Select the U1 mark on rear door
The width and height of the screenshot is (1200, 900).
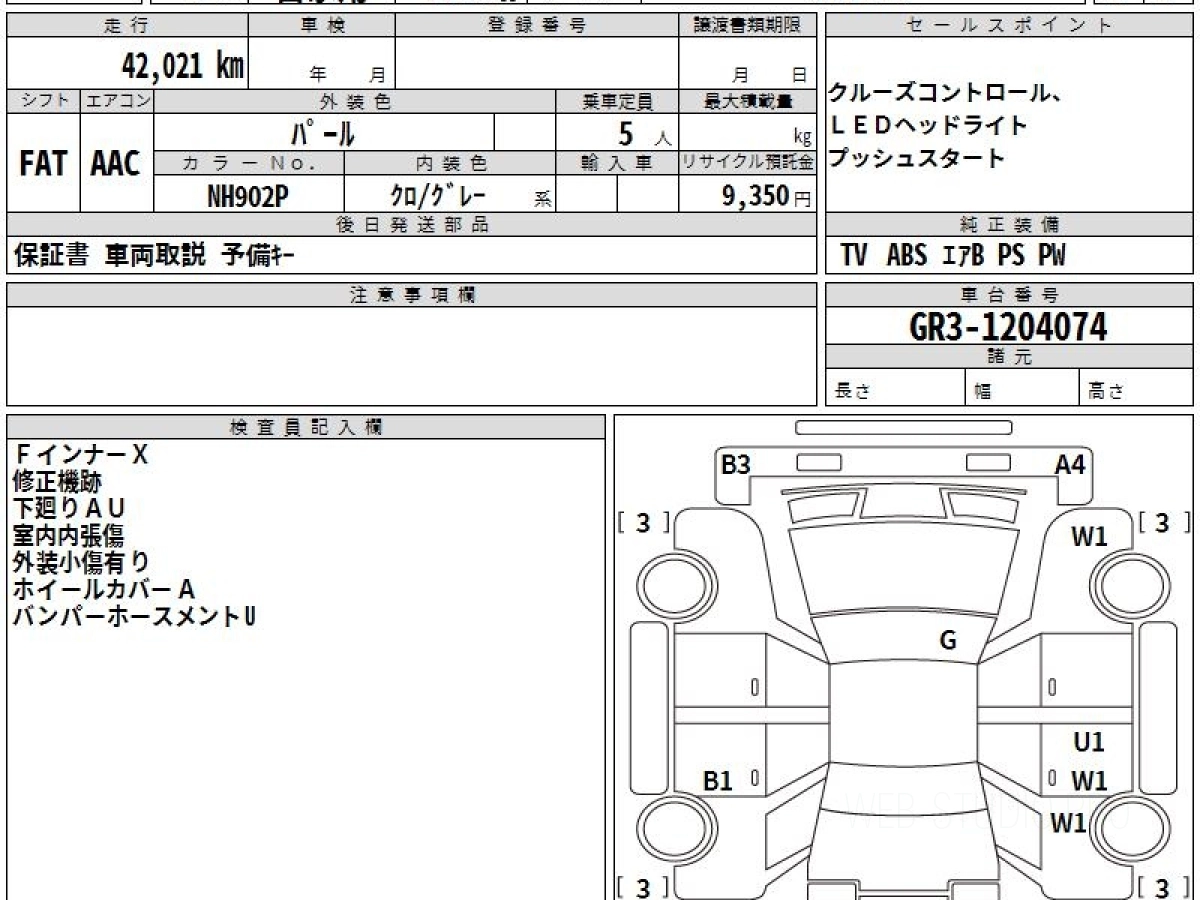point(1089,743)
